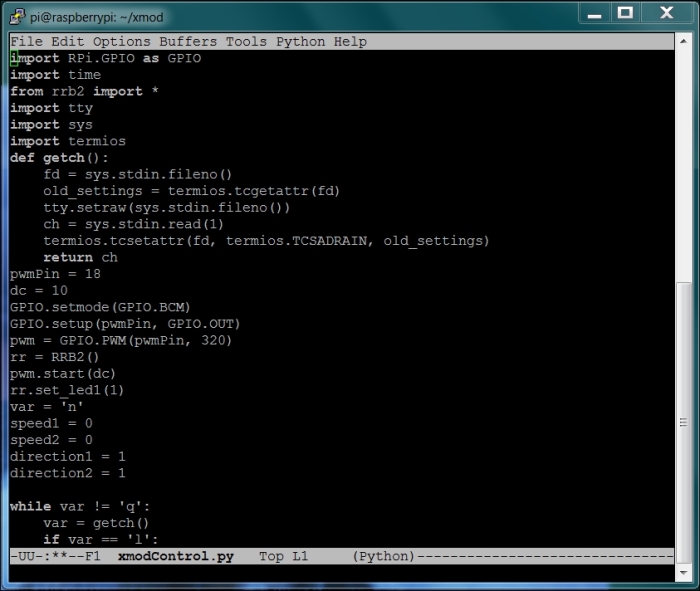Click the window title 'pi@raspberrypi: ~/xmod'

(97, 17)
